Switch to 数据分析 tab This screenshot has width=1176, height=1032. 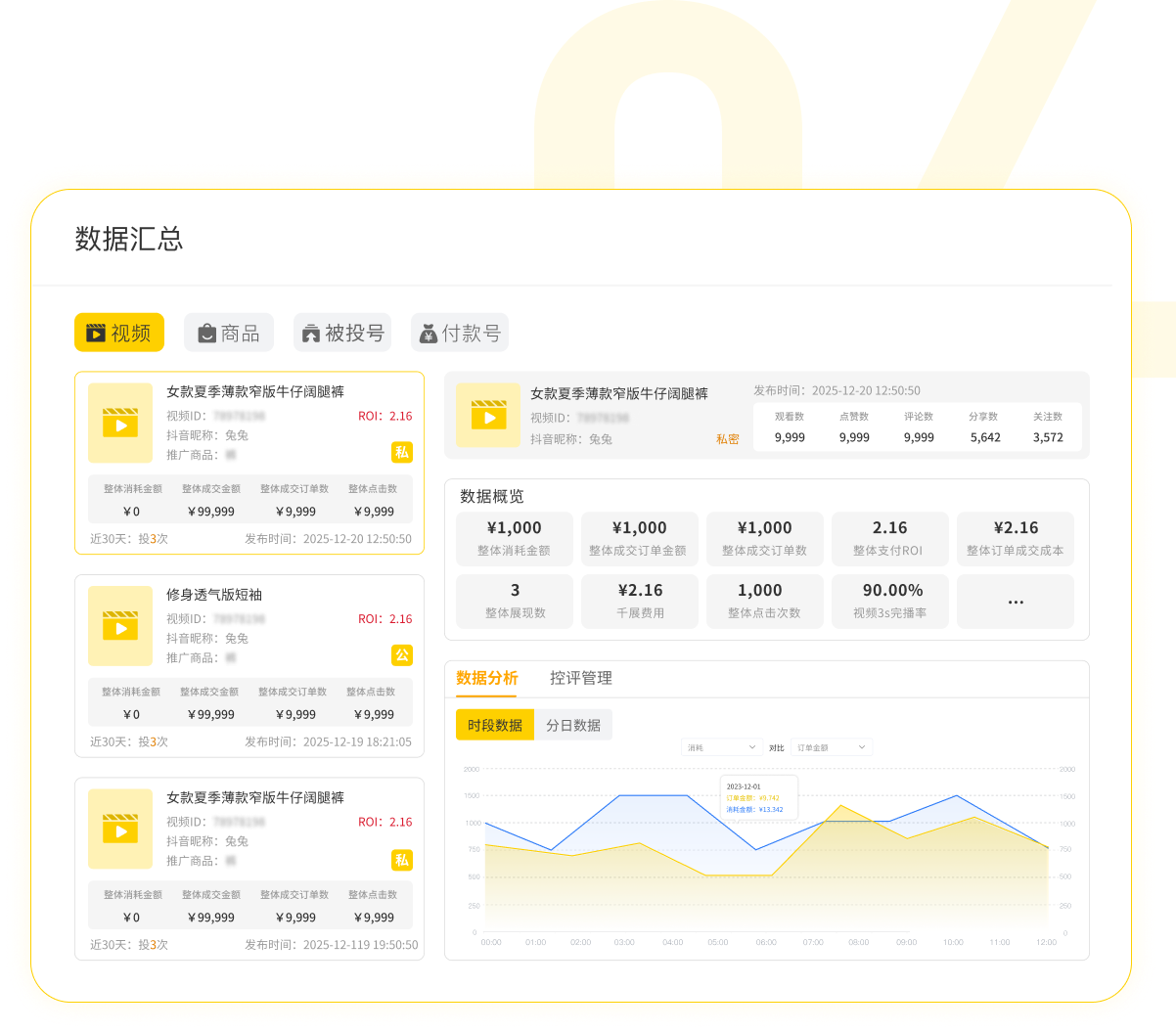487,678
